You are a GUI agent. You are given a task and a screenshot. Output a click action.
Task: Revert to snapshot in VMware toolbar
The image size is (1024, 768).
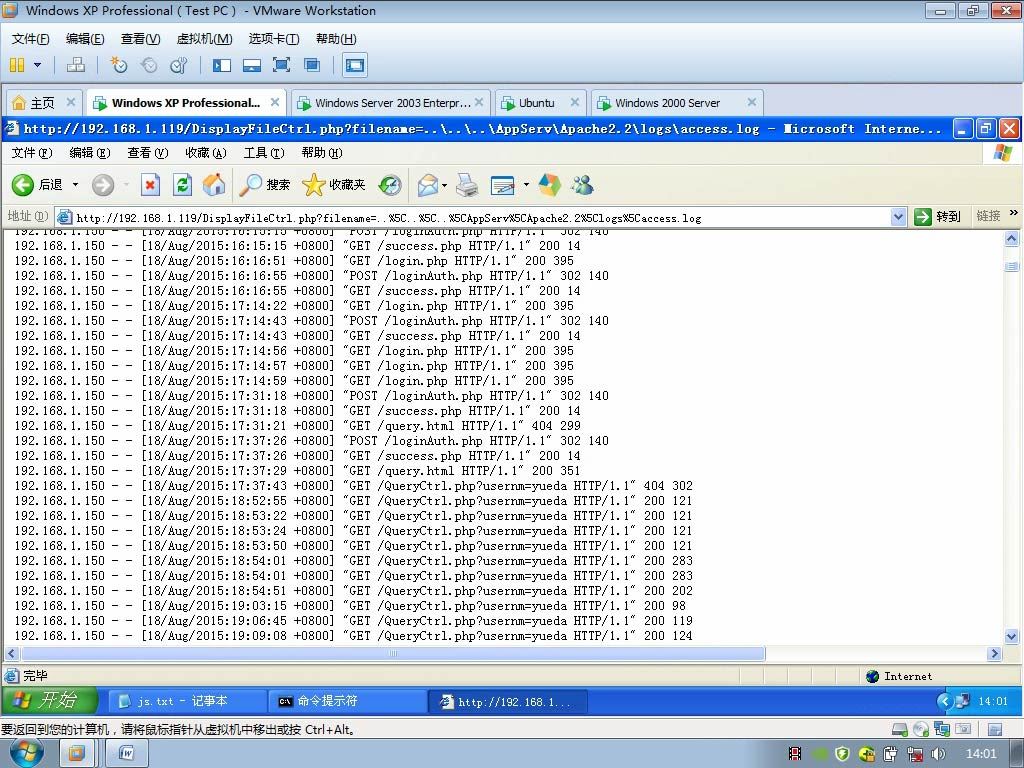(x=149, y=65)
